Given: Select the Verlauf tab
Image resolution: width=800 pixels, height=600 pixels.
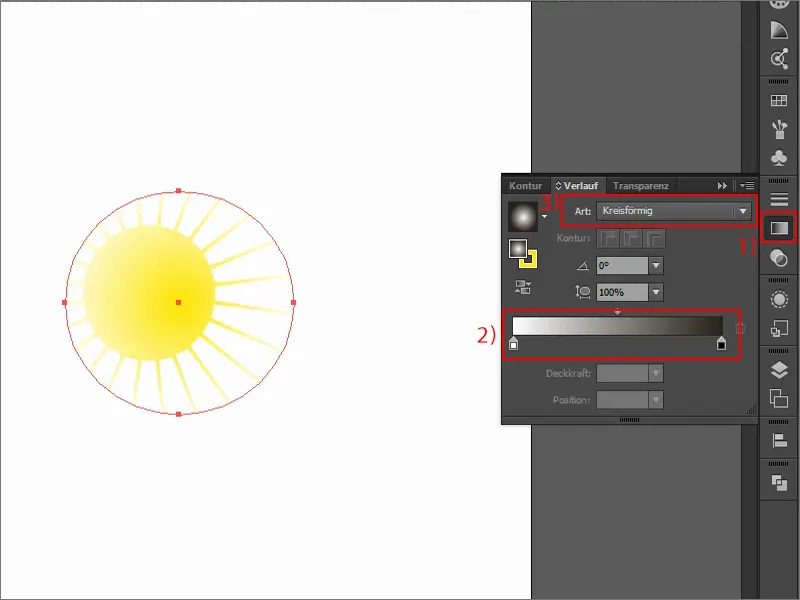Looking at the screenshot, I should (x=577, y=186).
